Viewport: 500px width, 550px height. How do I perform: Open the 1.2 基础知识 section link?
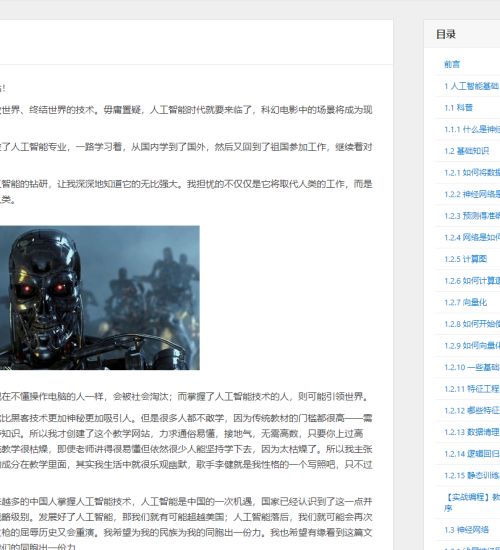tap(466, 151)
